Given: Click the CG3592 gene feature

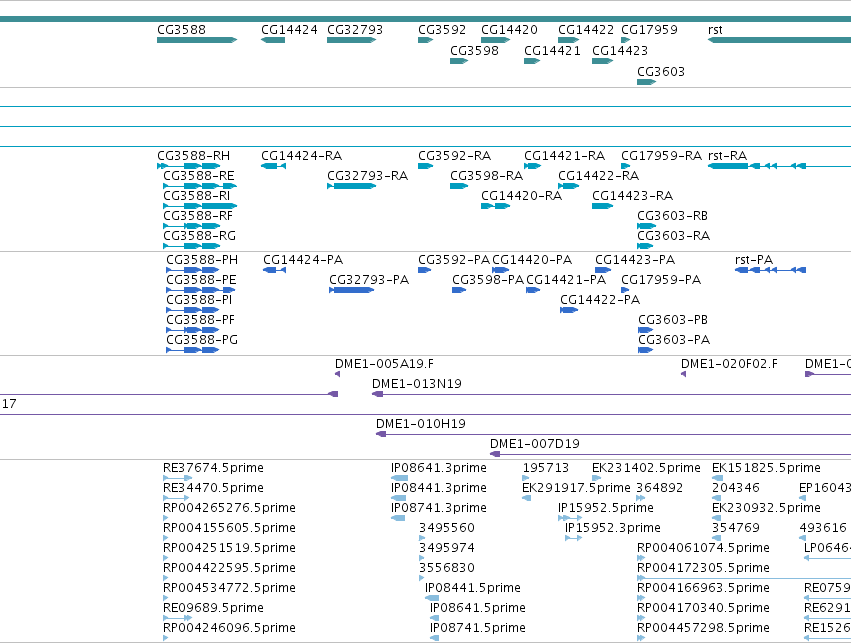Looking at the screenshot, I should 426,40.
